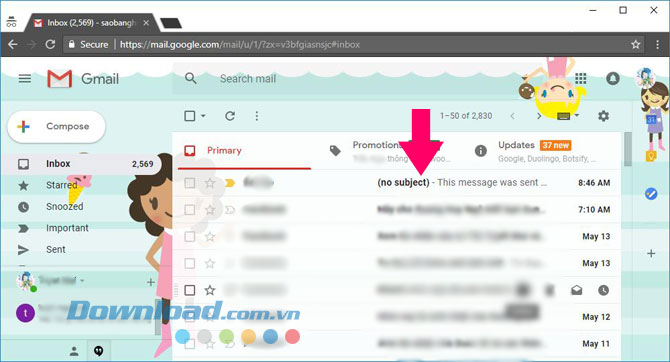Open the notifications bell icon
670x362 pixels.
613,79
